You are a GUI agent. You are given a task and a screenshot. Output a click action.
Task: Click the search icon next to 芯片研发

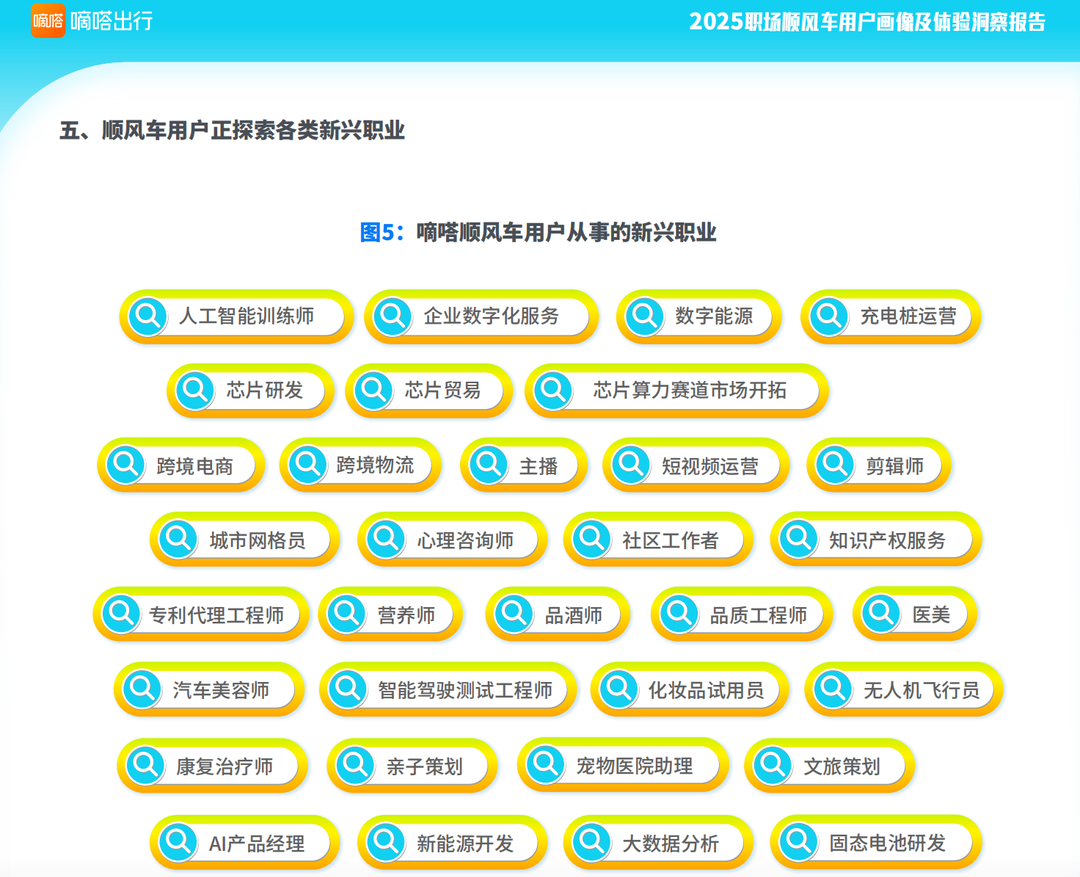coord(195,390)
